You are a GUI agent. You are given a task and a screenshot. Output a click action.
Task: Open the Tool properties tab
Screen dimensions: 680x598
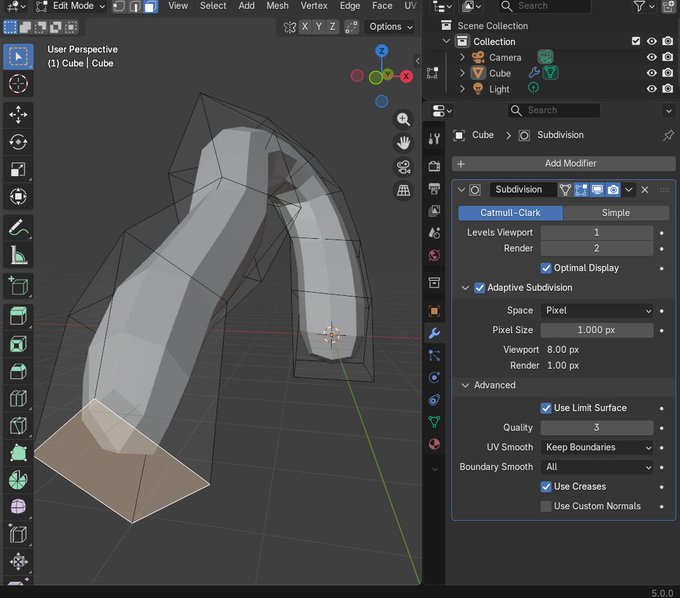point(434,139)
